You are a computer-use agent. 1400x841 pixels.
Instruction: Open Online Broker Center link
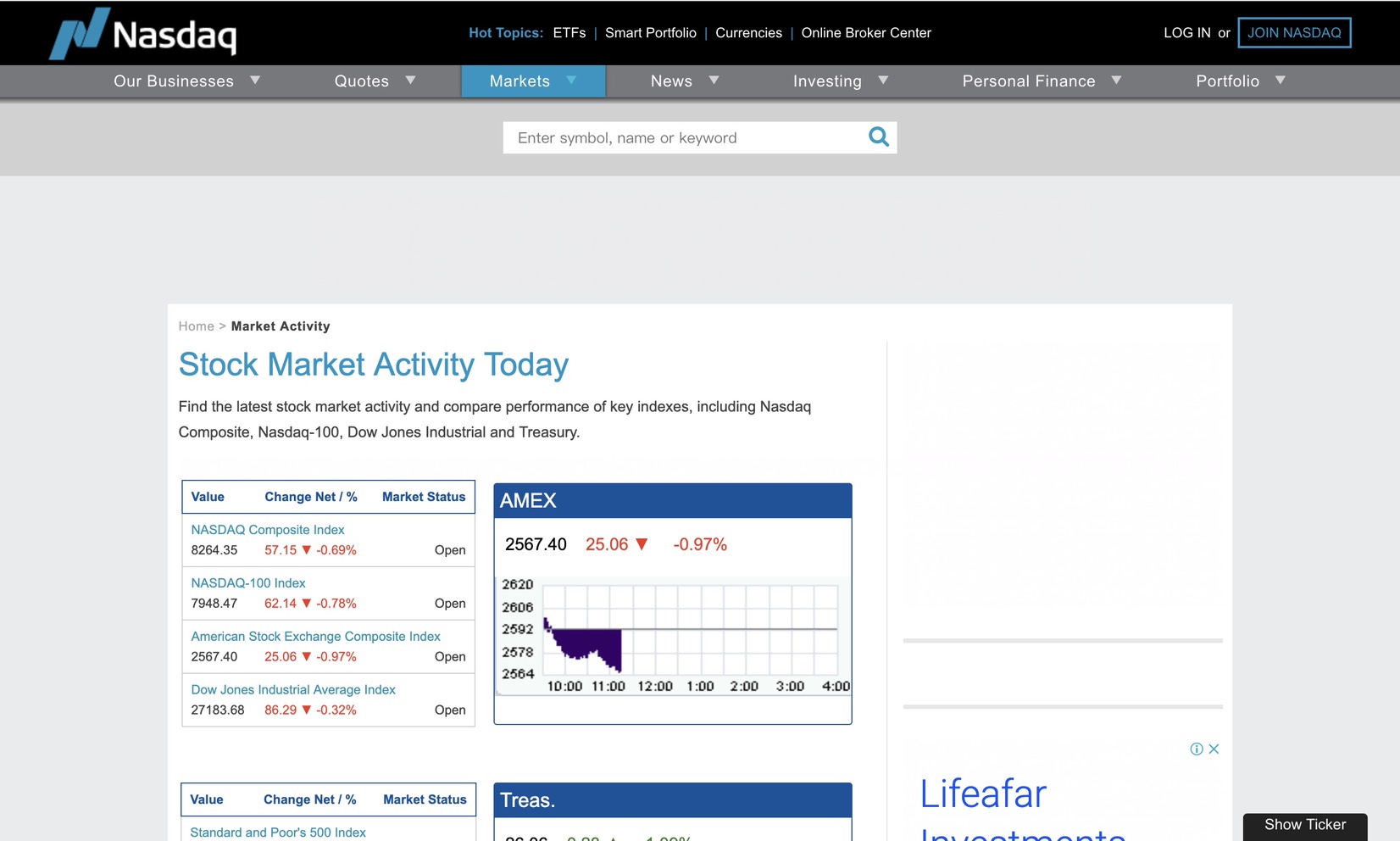[866, 33]
